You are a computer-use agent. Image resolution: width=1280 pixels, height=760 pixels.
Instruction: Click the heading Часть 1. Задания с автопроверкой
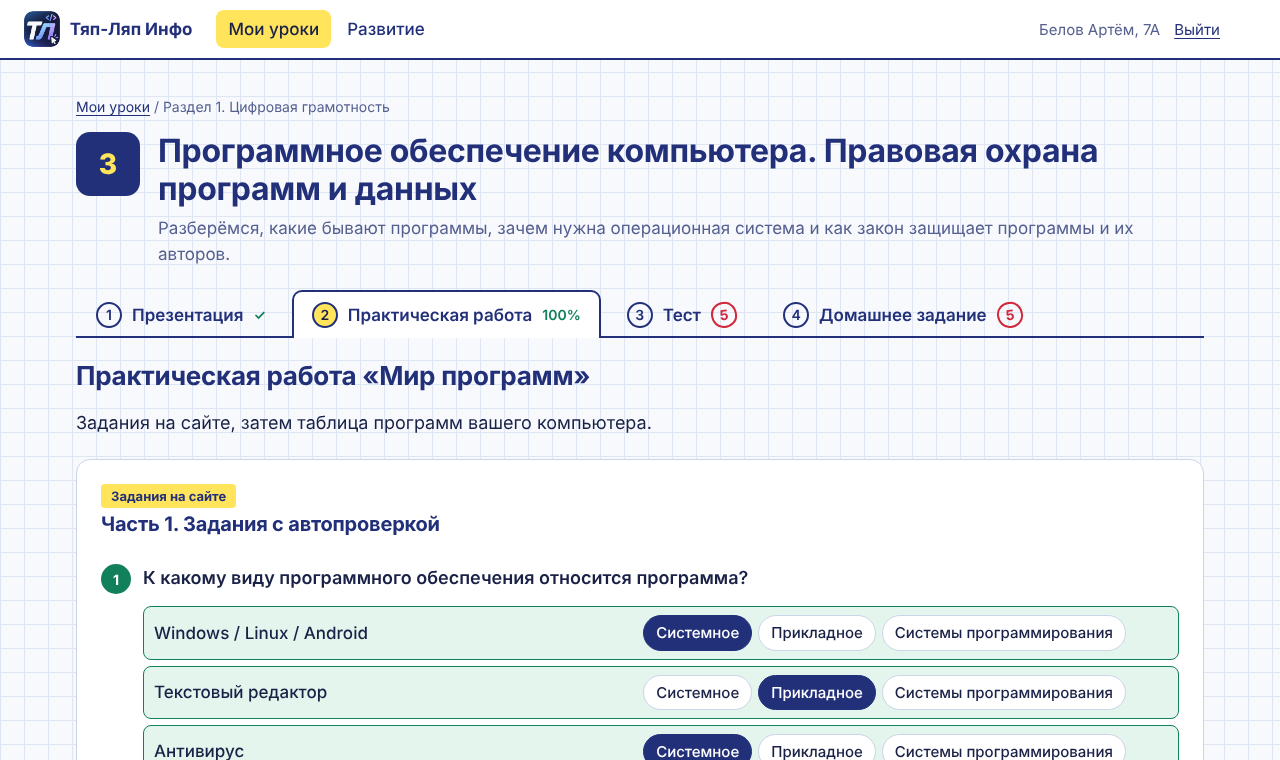[270, 524]
